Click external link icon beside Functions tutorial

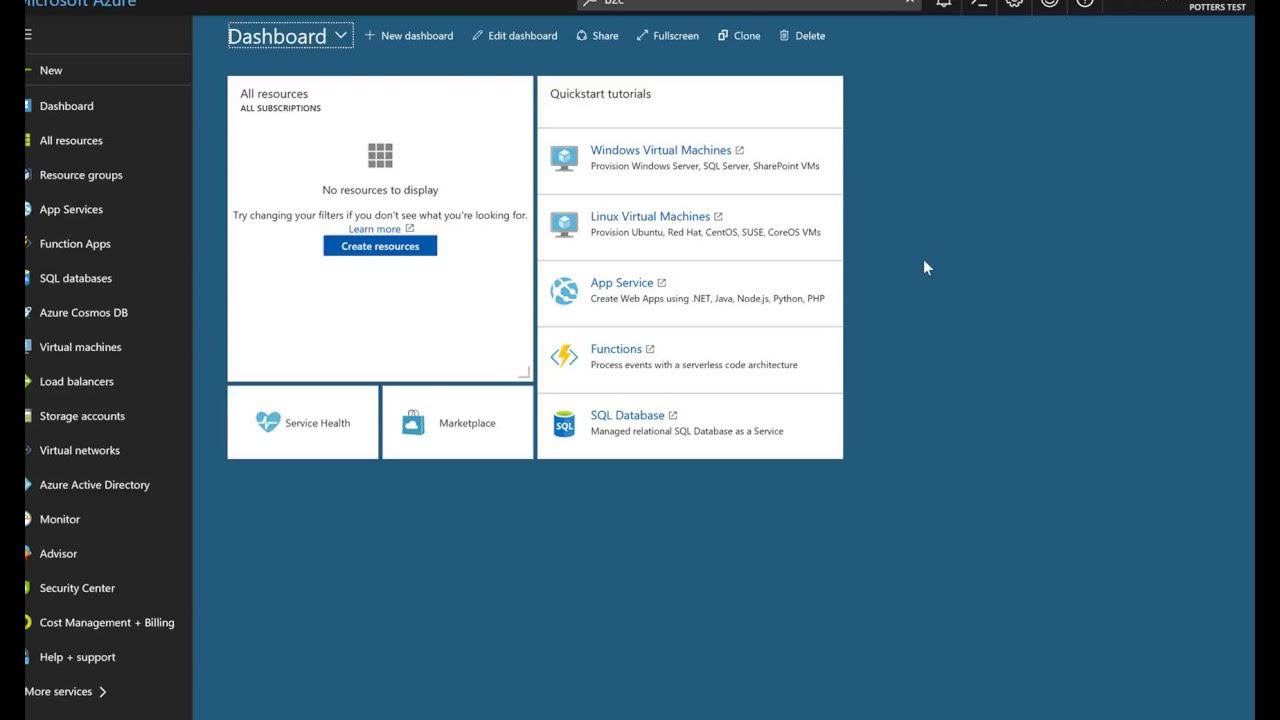click(x=650, y=349)
